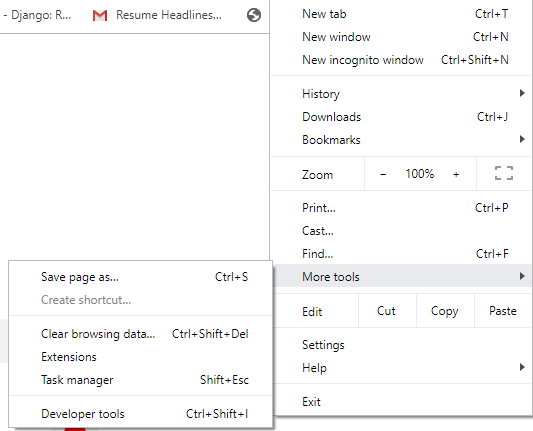Open Settings from the menu

[402, 345]
